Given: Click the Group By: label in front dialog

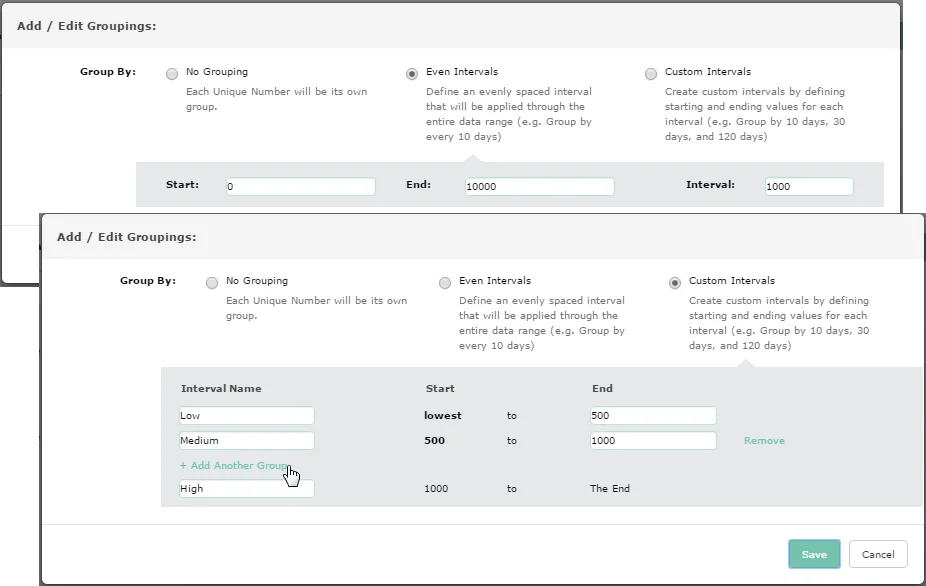Looking at the screenshot, I should tap(148, 281).
